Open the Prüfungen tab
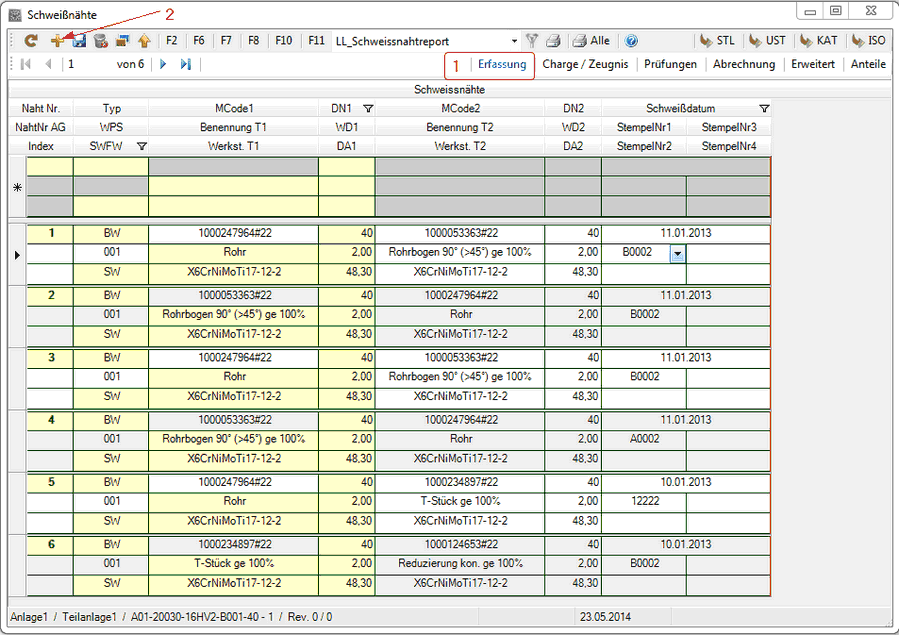899x635 pixels. coord(669,64)
